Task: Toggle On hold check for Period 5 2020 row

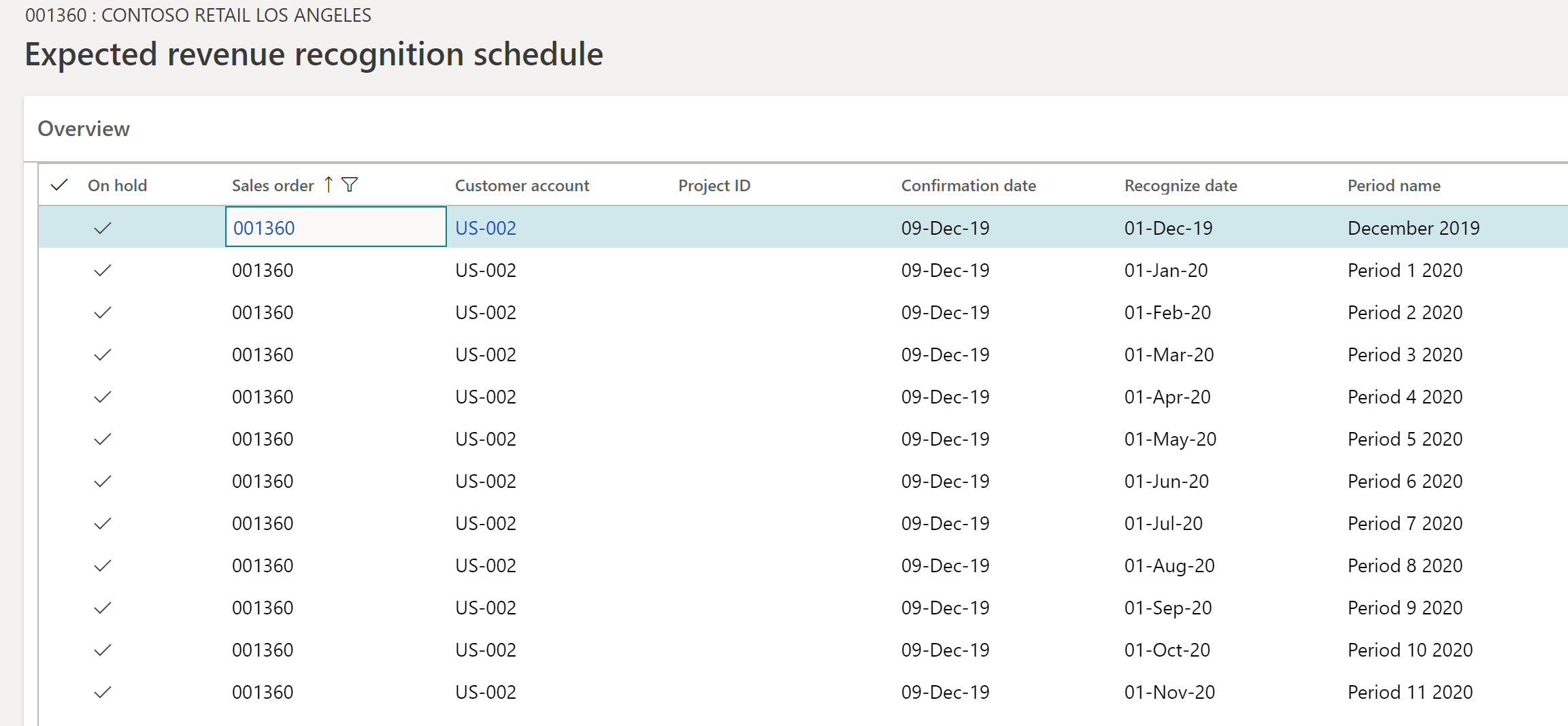Action: point(102,439)
